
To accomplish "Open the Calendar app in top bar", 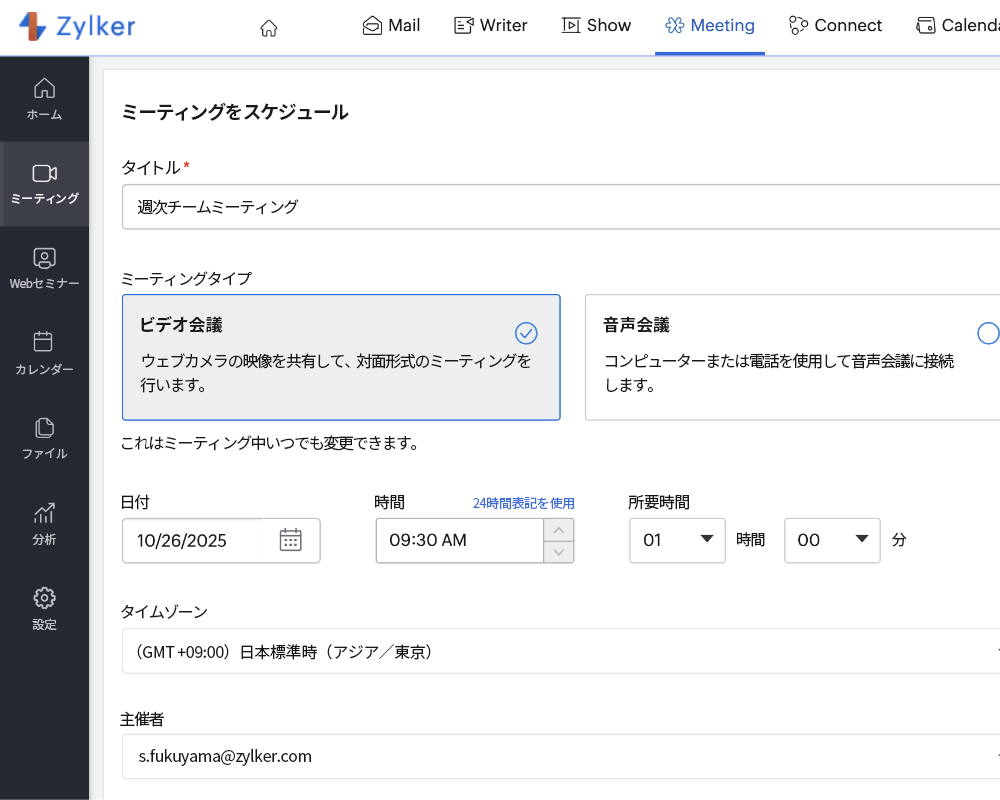I will (x=957, y=26).
